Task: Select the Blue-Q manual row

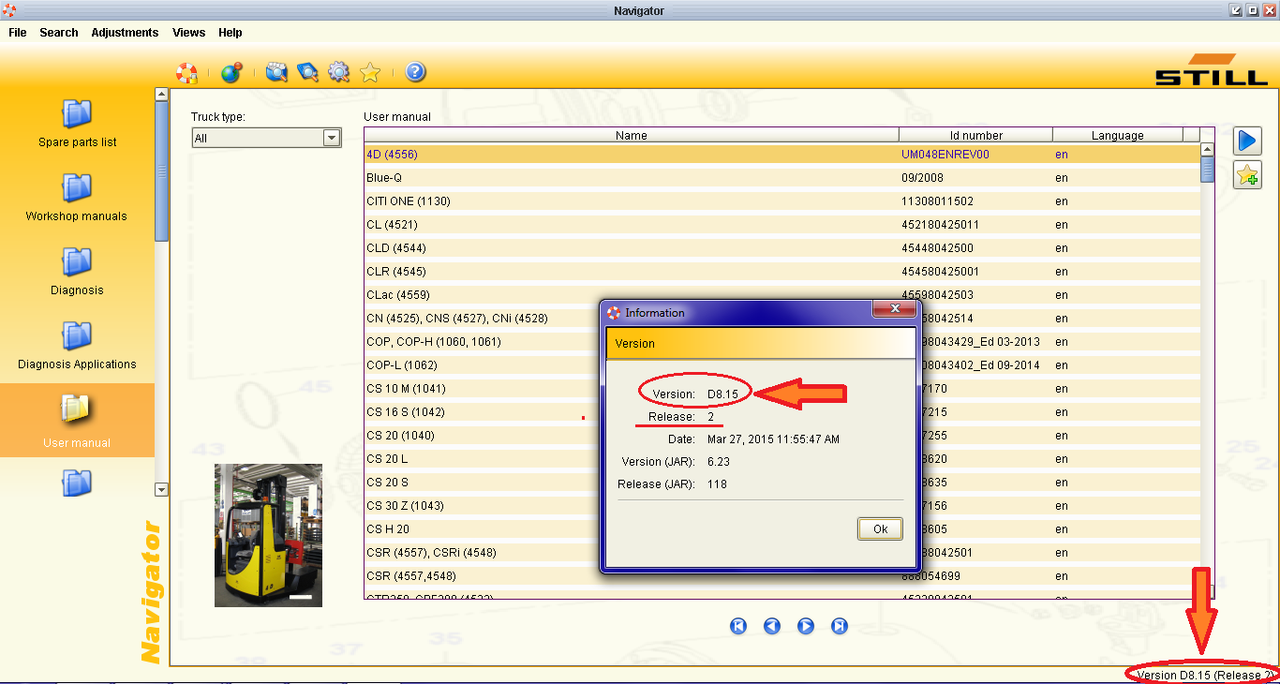Action: (782, 178)
